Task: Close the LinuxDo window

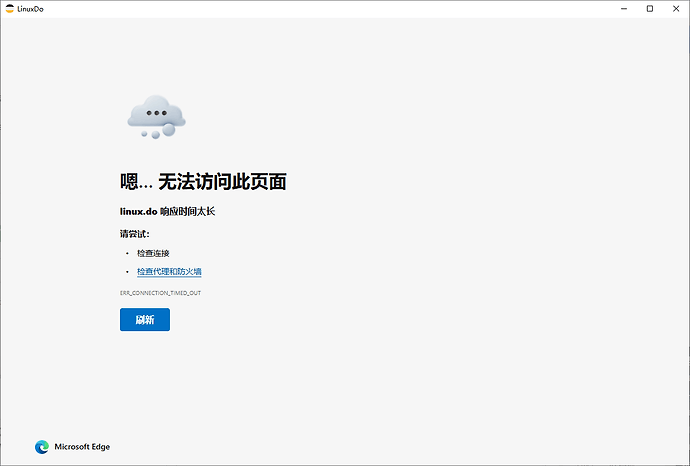Action: click(676, 9)
